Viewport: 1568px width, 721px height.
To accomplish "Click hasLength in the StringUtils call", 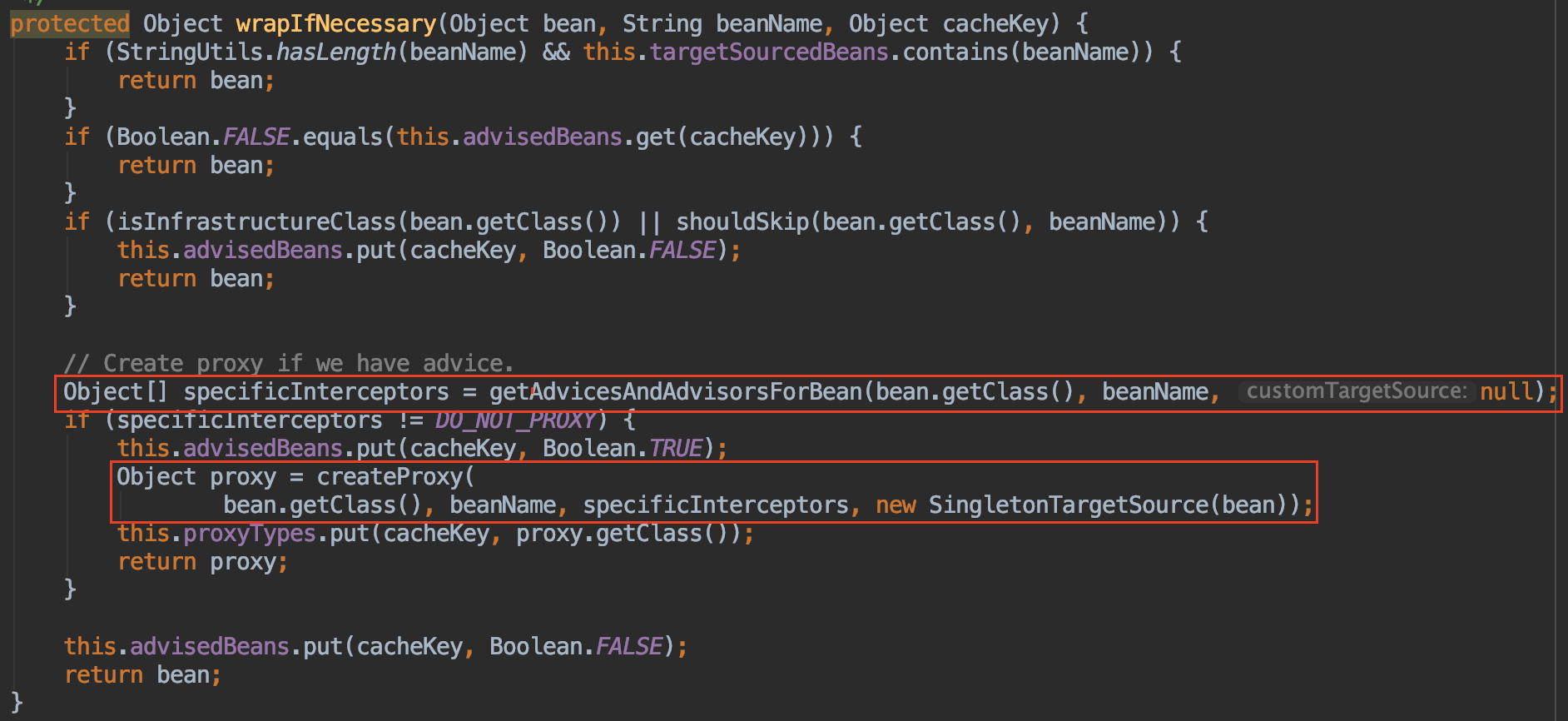I will [x=336, y=52].
